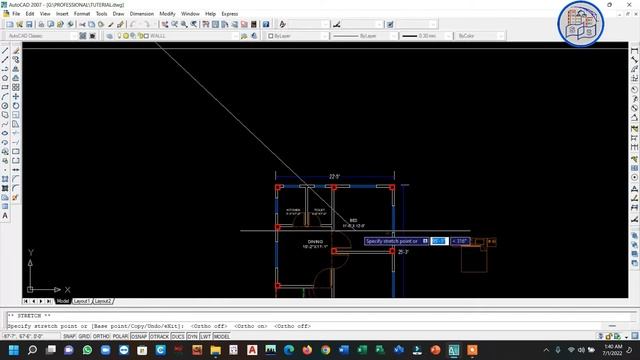Select the Circle draw tool
Image resolution: width=640 pixels, height=360 pixels.
coord(5,106)
